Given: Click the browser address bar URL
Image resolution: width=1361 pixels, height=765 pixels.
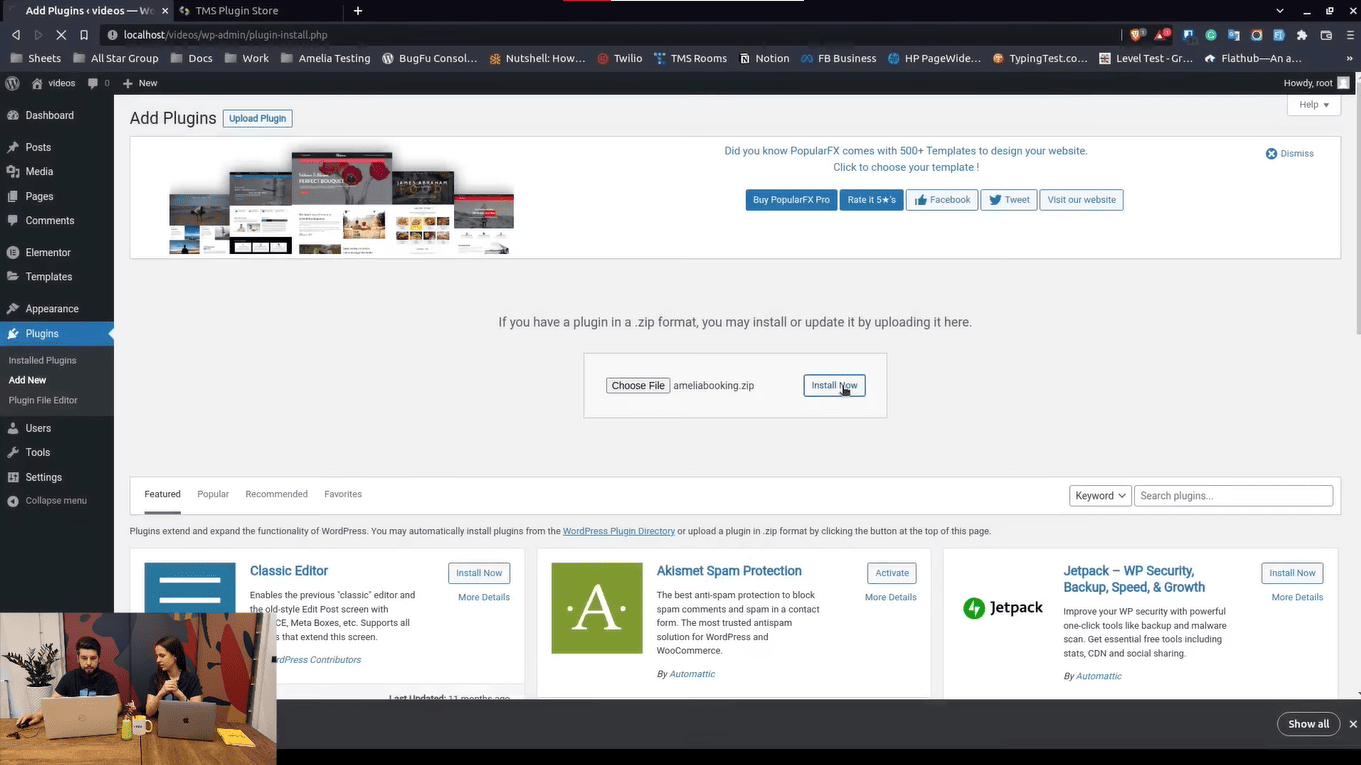Looking at the screenshot, I should [225, 35].
